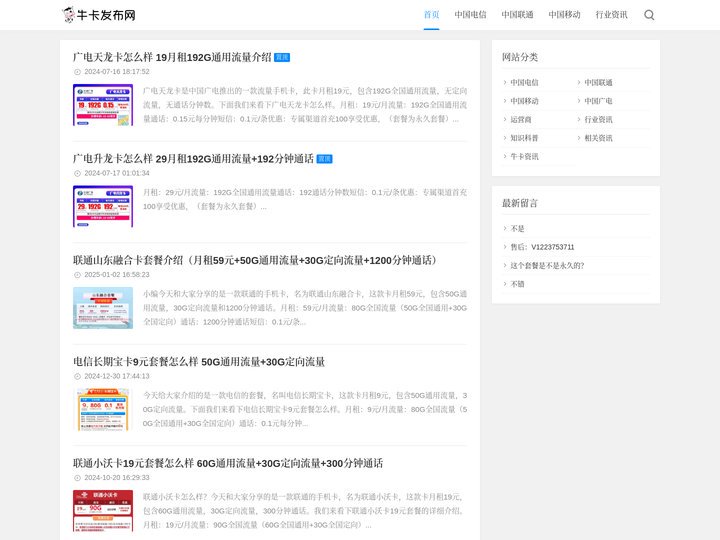Click clock icon beside 2025-01-02 16:58:23
Screen dimensions: 720x540
(77, 275)
